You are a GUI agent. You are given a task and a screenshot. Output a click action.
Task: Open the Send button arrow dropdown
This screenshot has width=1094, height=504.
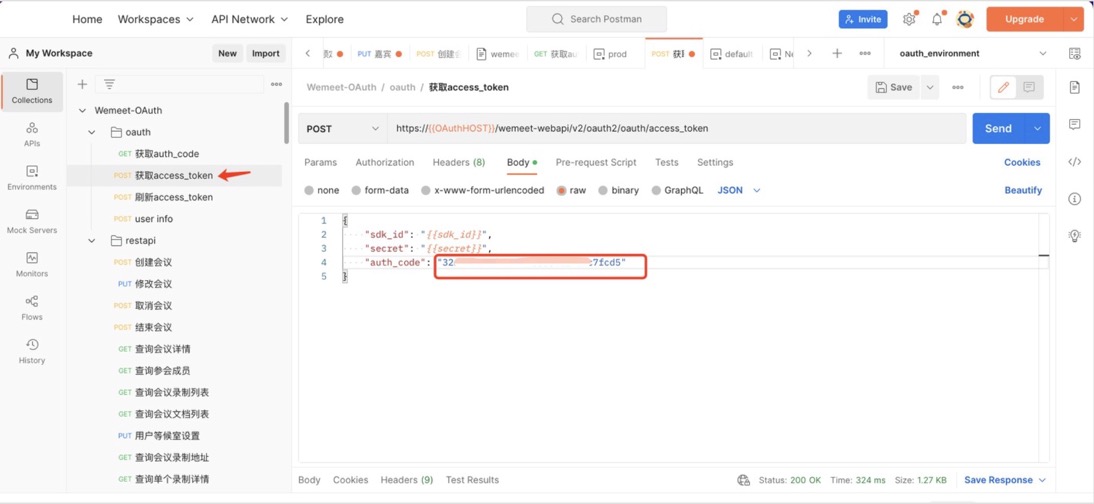[1037, 128]
